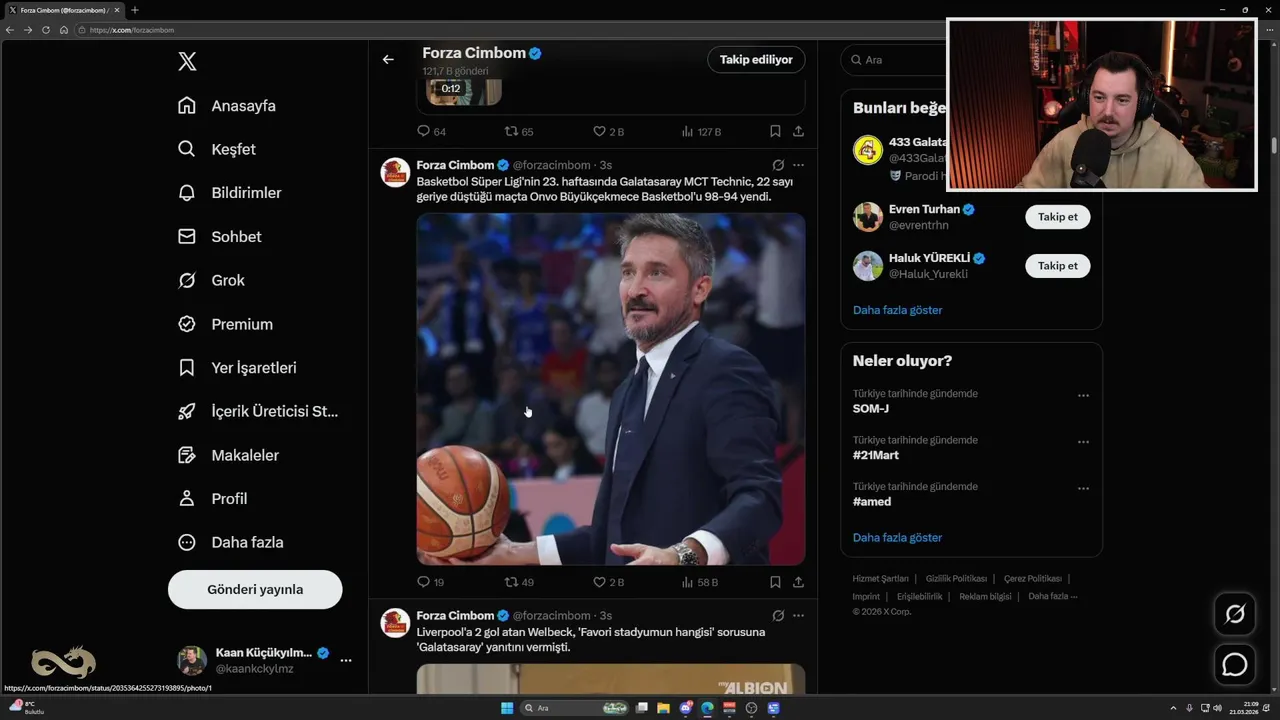Open the basketball coach photo
The height and width of the screenshot is (720, 1280).
611,389
